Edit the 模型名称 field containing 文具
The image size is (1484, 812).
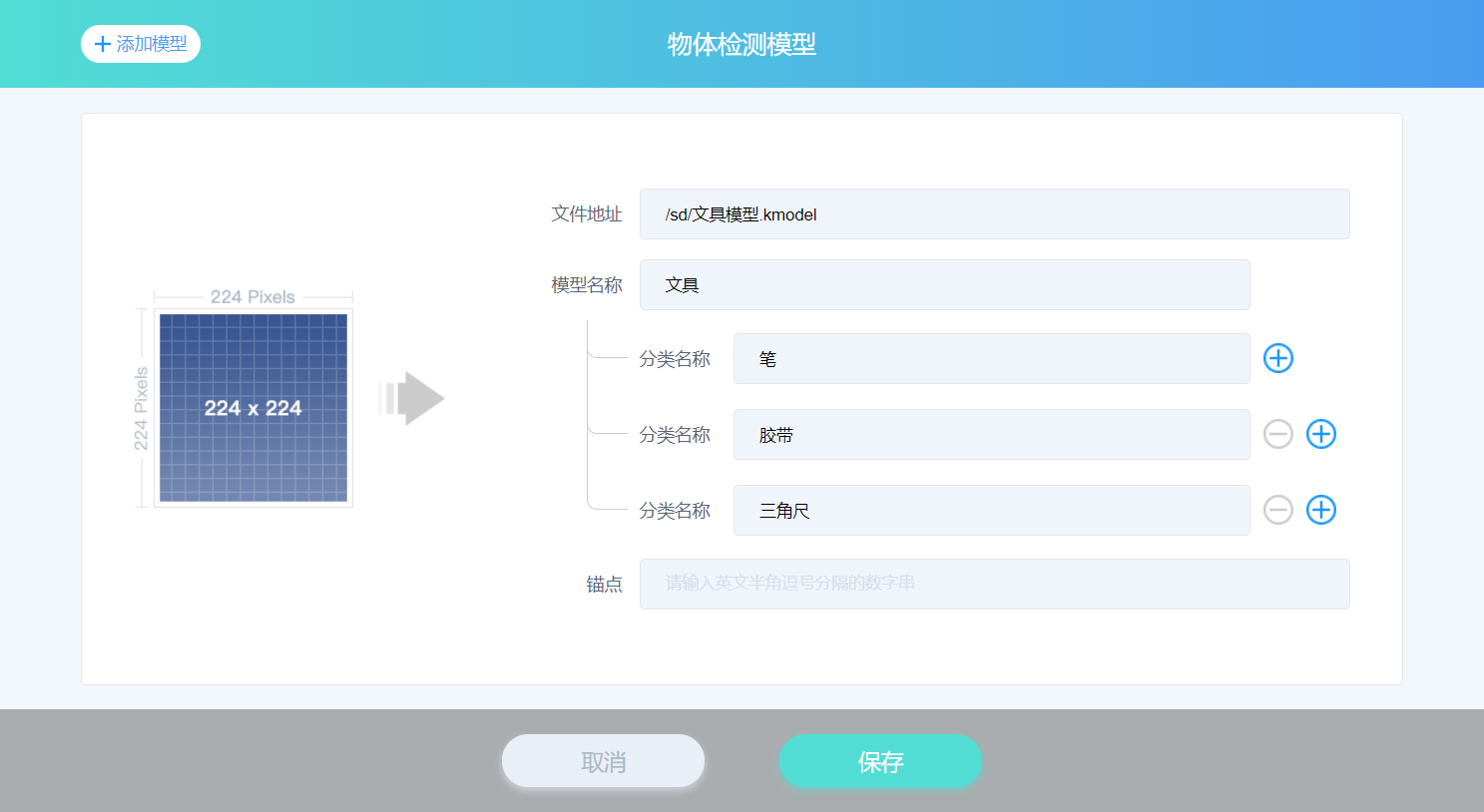[944, 285]
